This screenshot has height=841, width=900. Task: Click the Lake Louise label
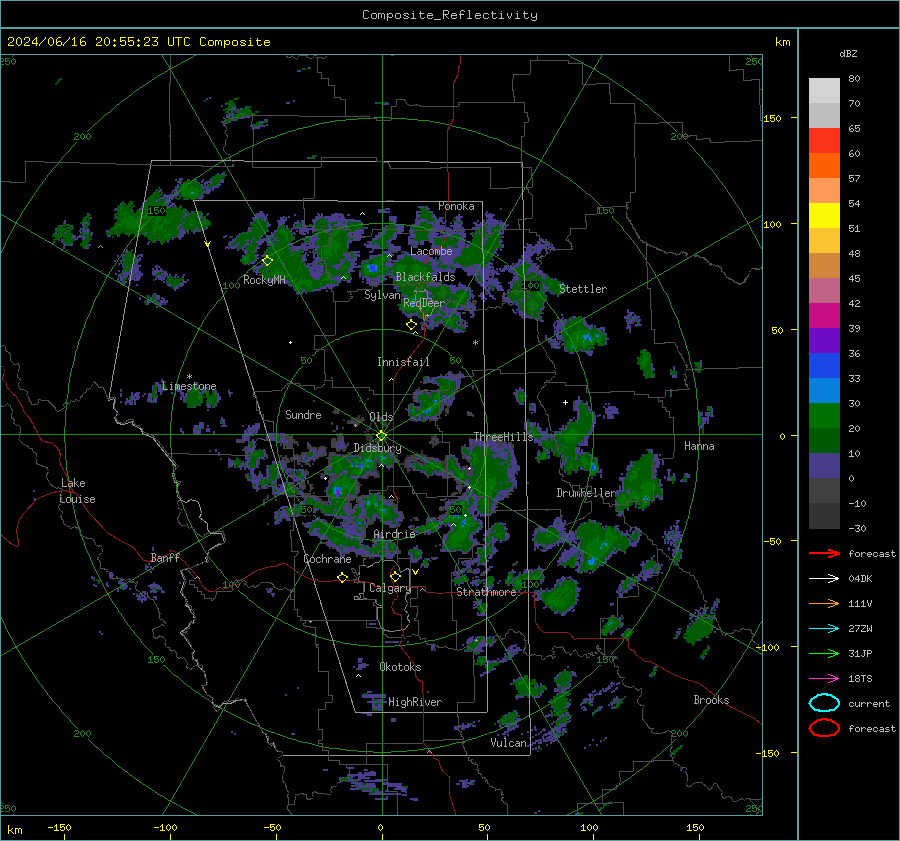(x=77, y=491)
